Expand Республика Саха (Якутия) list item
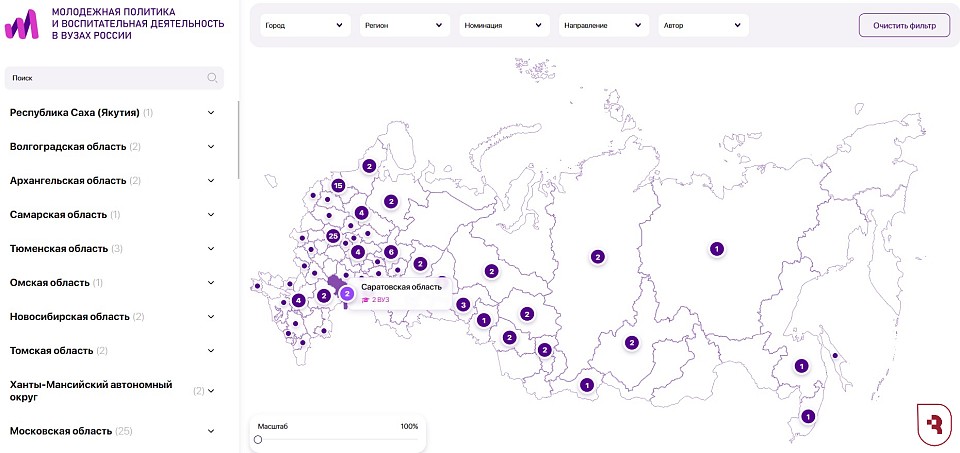Image resolution: width=960 pixels, height=453 pixels. pos(113,113)
